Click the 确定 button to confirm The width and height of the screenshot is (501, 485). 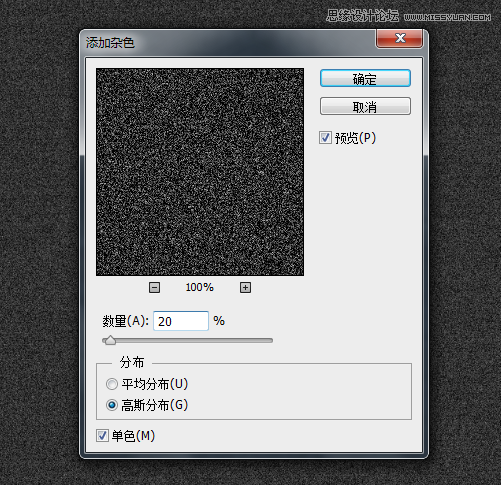tap(365, 79)
